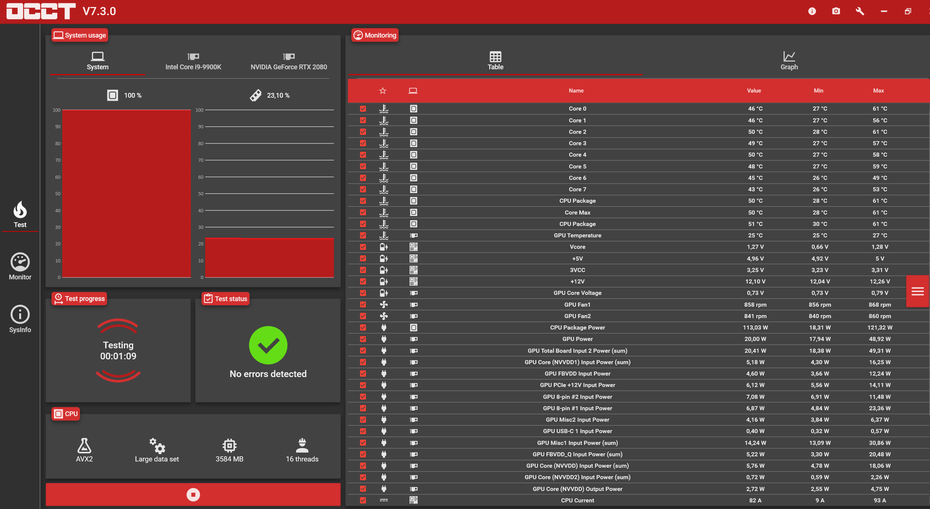Click the thermometer icon on Core Max row
This screenshot has height=509, width=930.
[384, 212]
